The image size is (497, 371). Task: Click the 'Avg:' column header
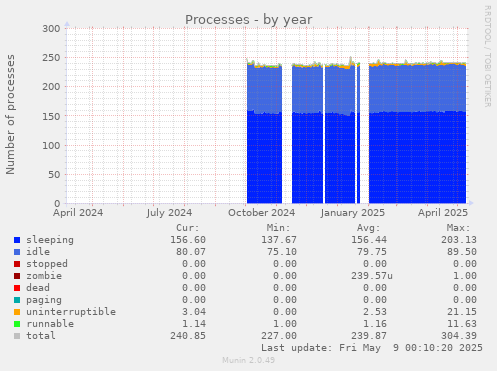pos(369,228)
